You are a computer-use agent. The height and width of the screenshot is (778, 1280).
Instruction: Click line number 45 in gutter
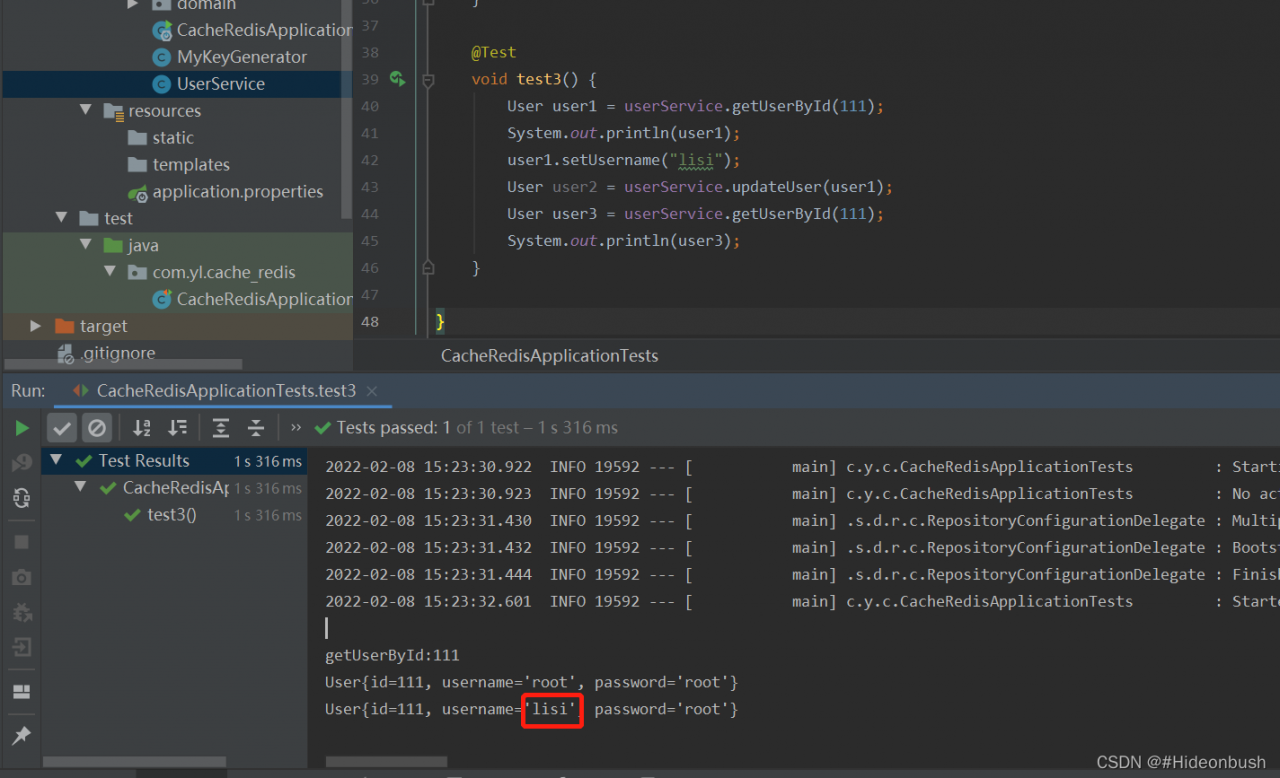point(370,241)
